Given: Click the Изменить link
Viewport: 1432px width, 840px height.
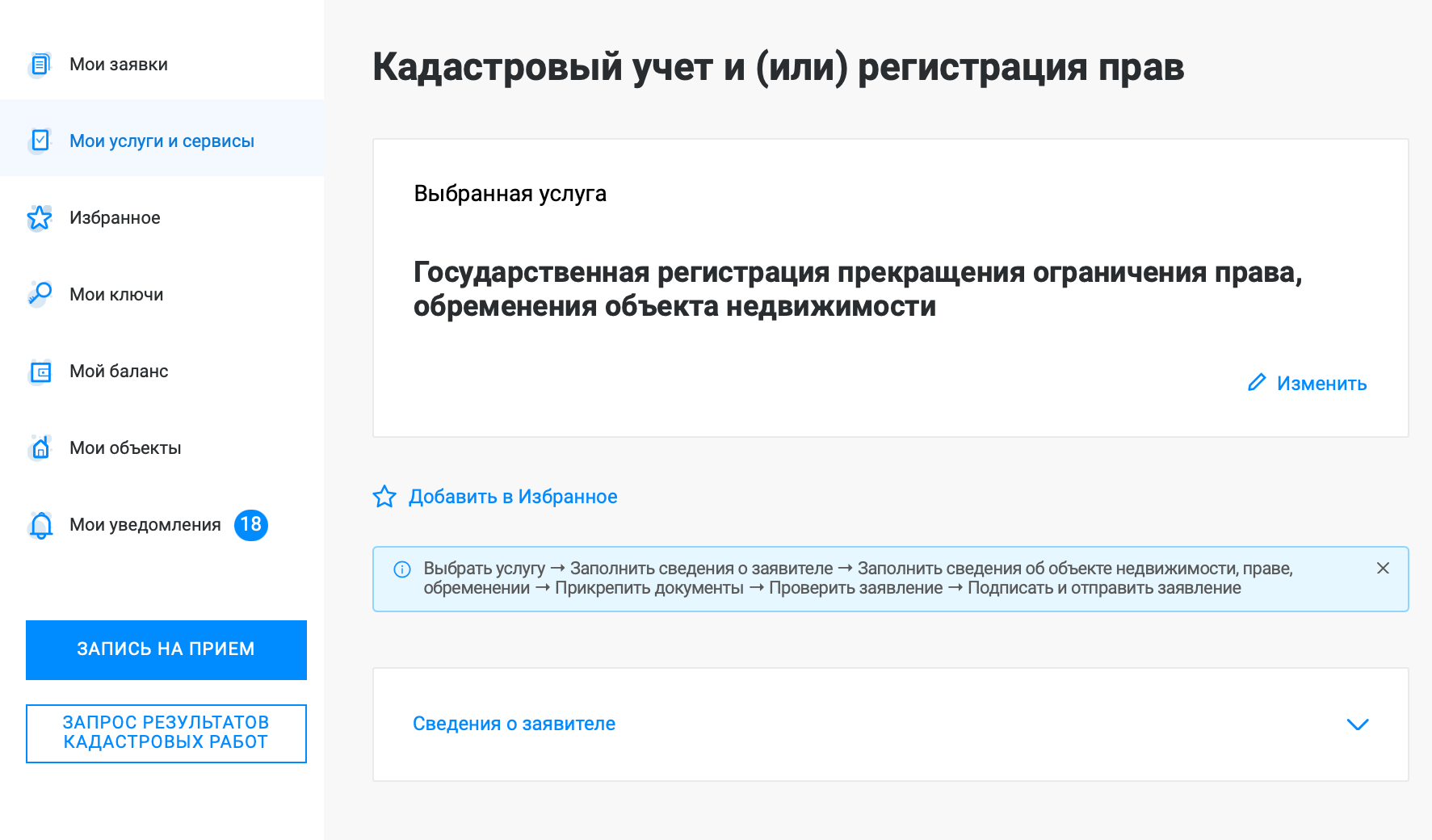Looking at the screenshot, I should [x=1321, y=384].
